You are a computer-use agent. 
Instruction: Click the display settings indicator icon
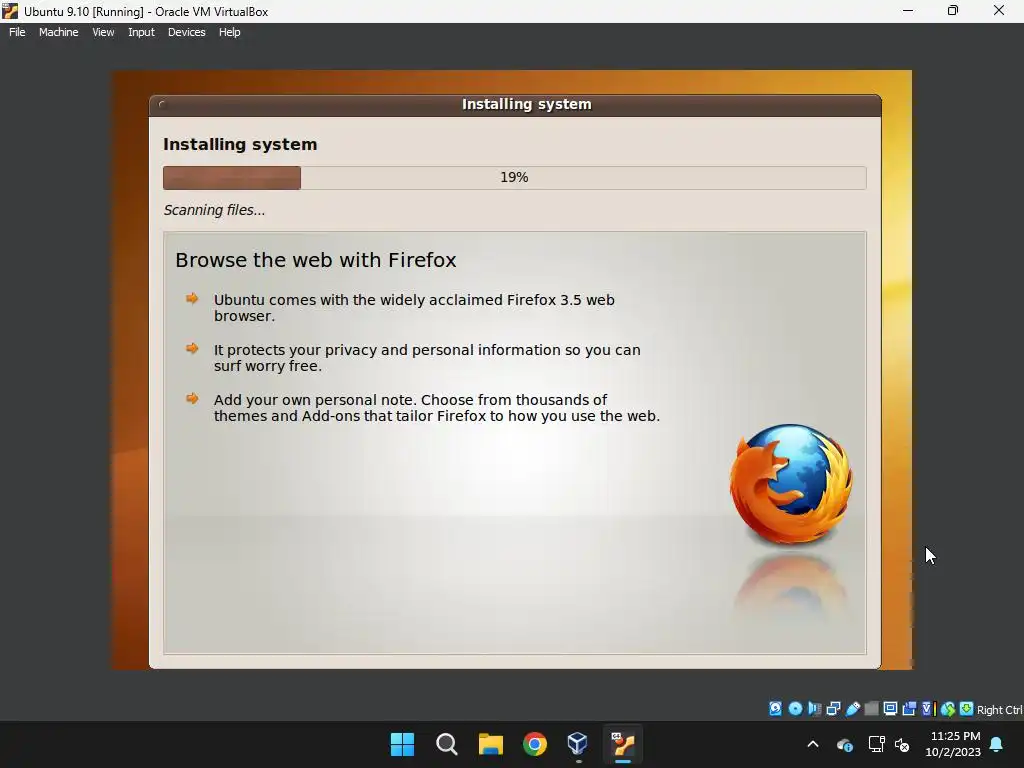point(890,709)
